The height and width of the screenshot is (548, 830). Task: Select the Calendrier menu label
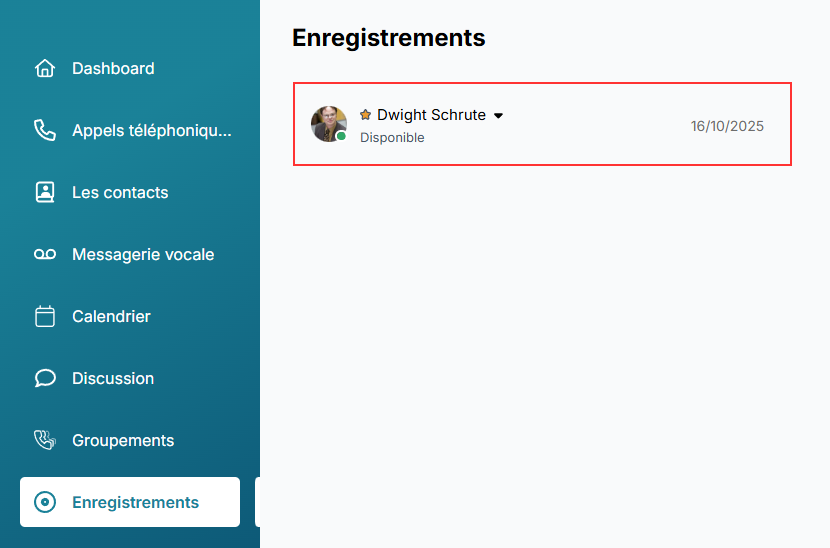111,317
